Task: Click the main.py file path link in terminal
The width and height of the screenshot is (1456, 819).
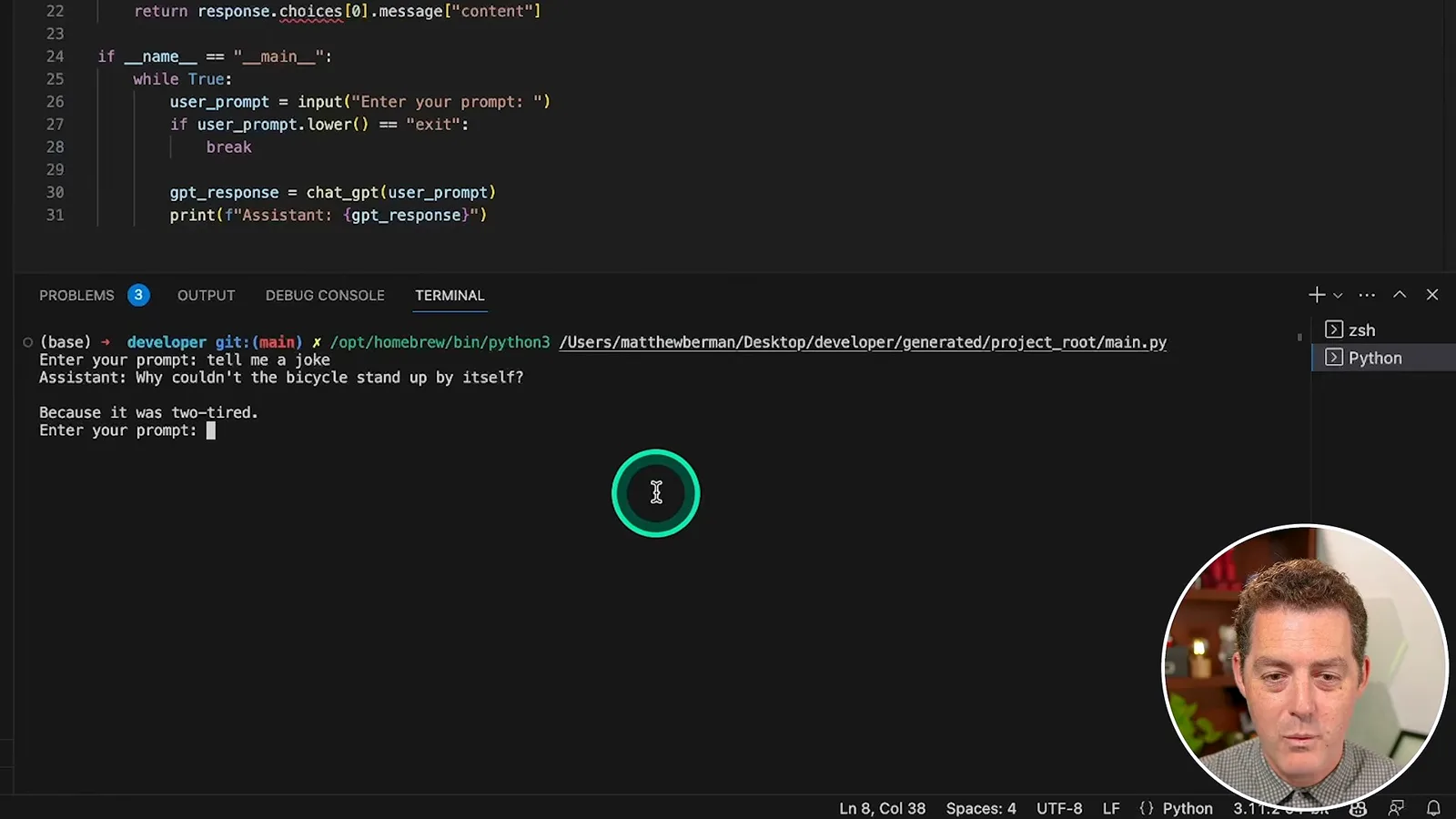Action: point(863,342)
